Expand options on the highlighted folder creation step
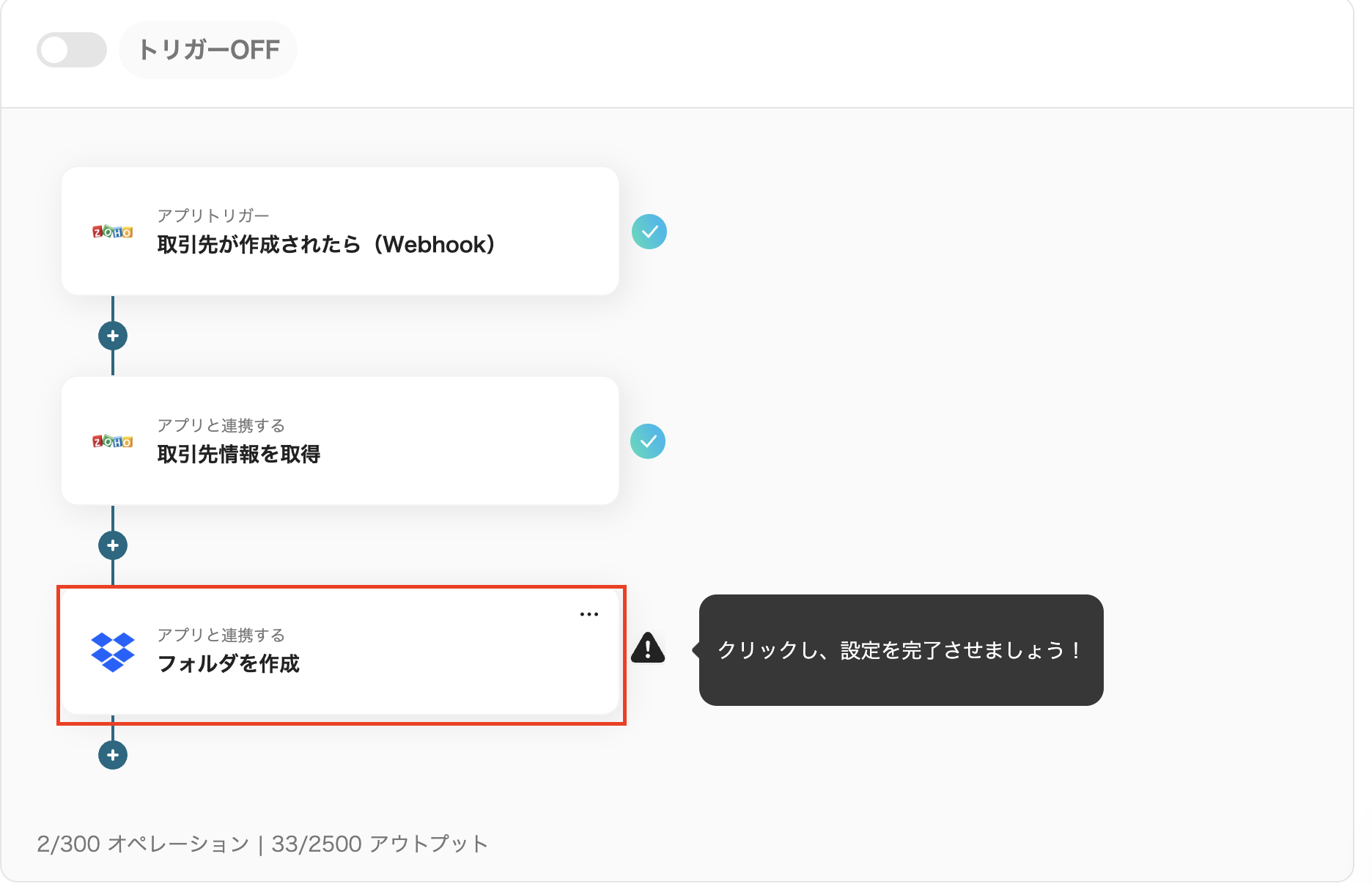 coord(589,614)
